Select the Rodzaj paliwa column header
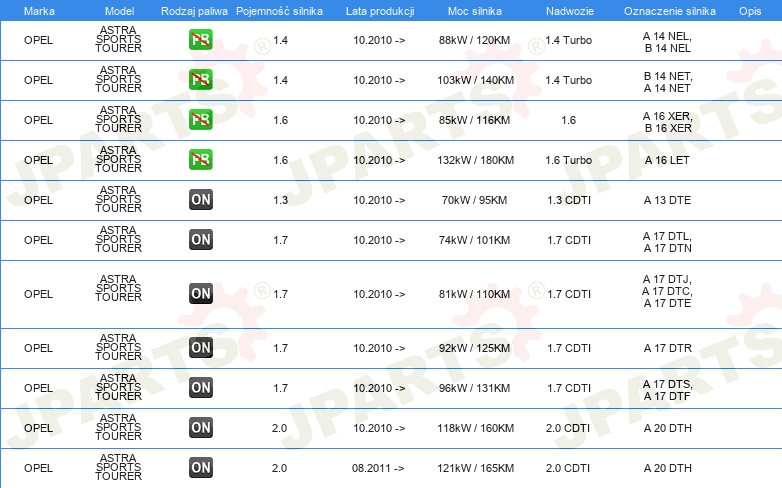Screen dimensions: 782x488 click(194, 11)
